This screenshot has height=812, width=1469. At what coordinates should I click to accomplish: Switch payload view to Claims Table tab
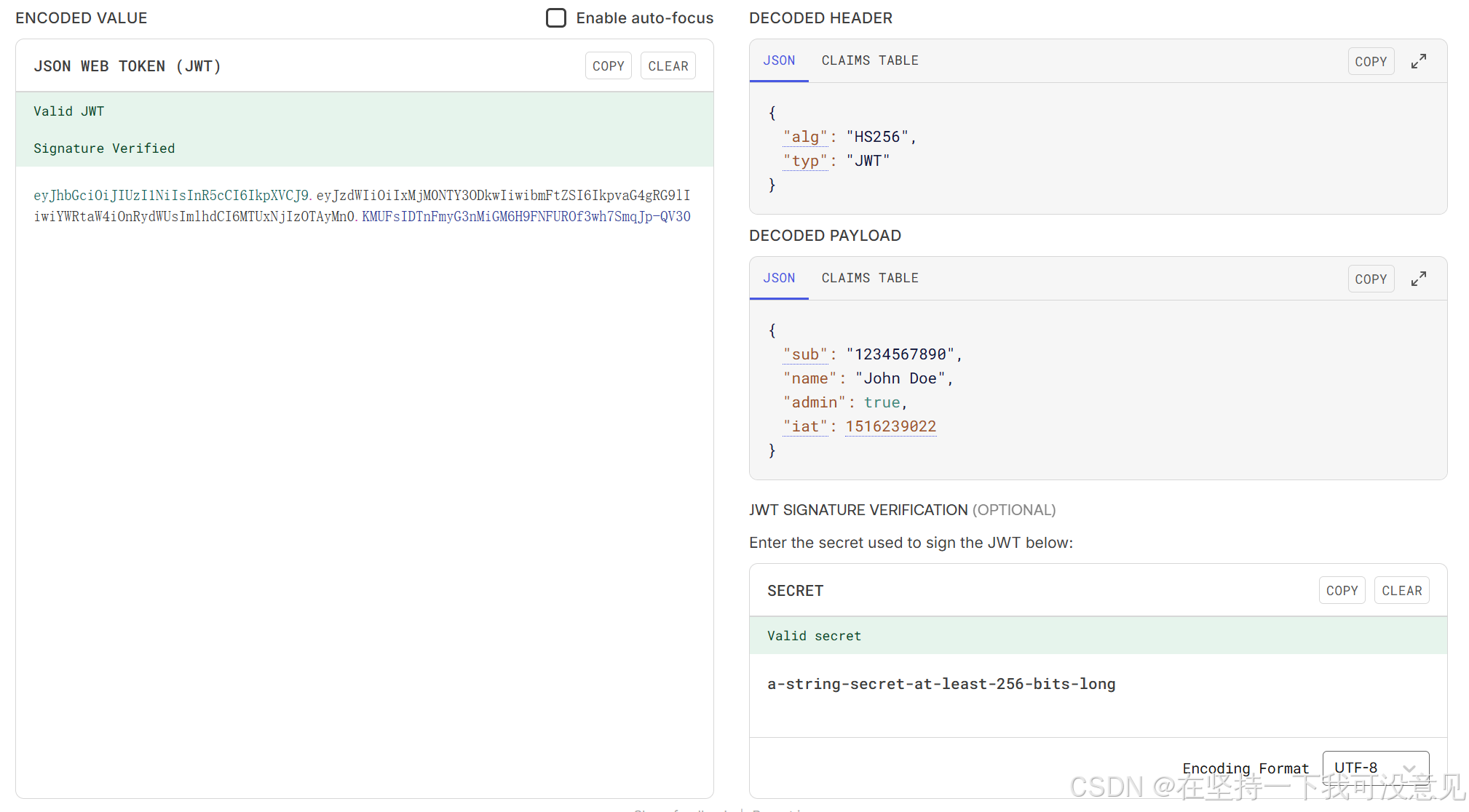coord(870,278)
